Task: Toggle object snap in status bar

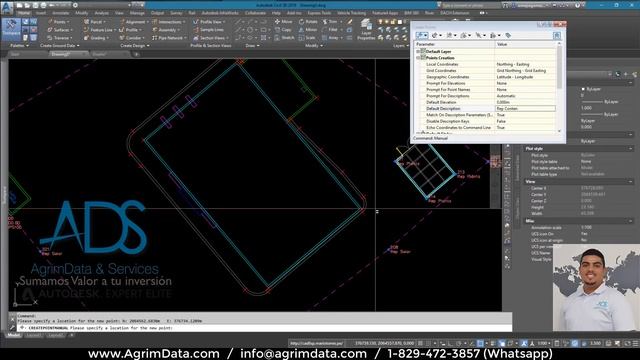Action: tap(481, 344)
